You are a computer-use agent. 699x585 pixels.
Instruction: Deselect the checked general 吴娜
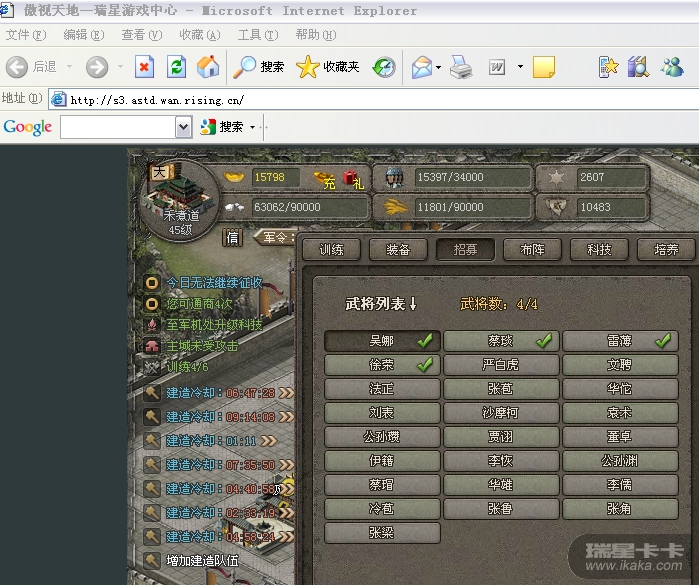[382, 341]
